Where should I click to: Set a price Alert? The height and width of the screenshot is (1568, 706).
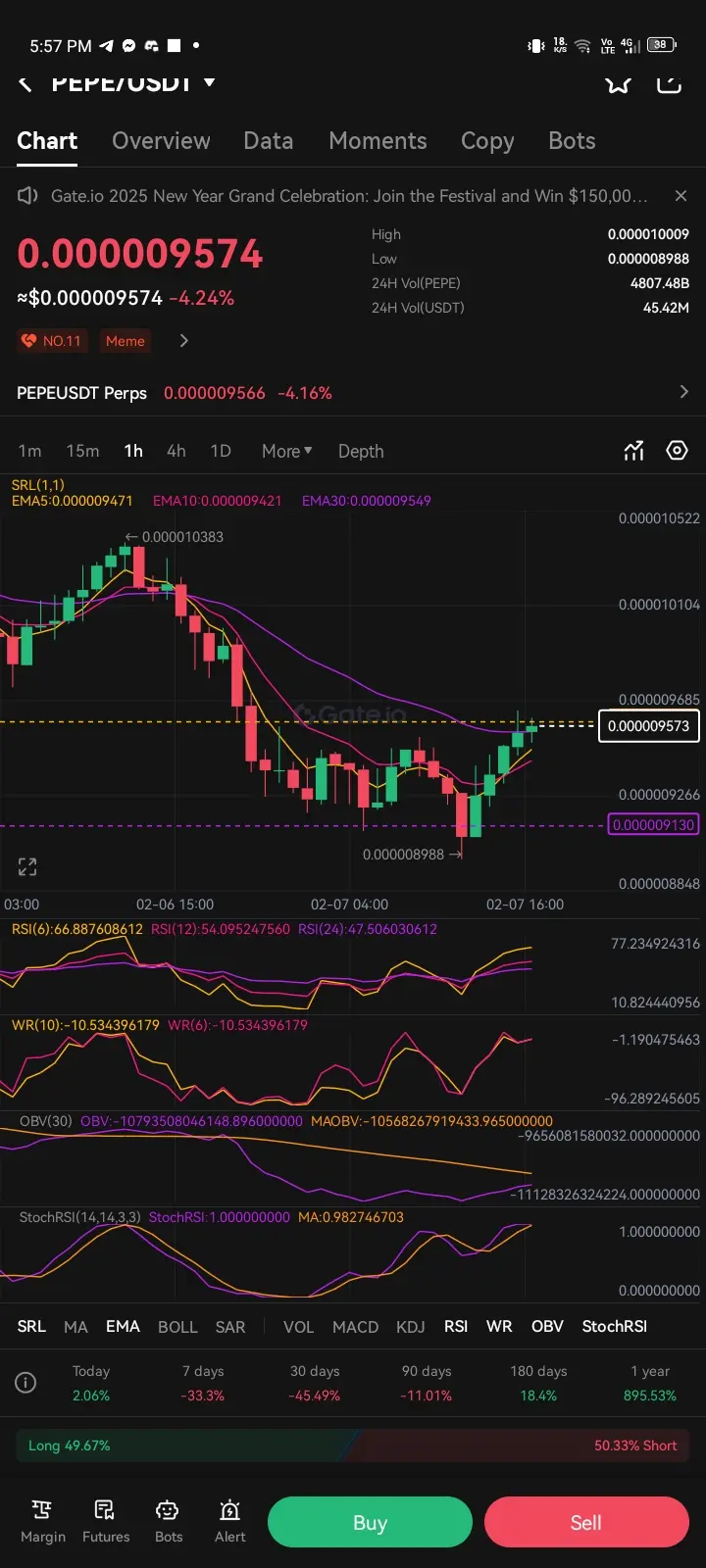pyautogui.click(x=230, y=1522)
